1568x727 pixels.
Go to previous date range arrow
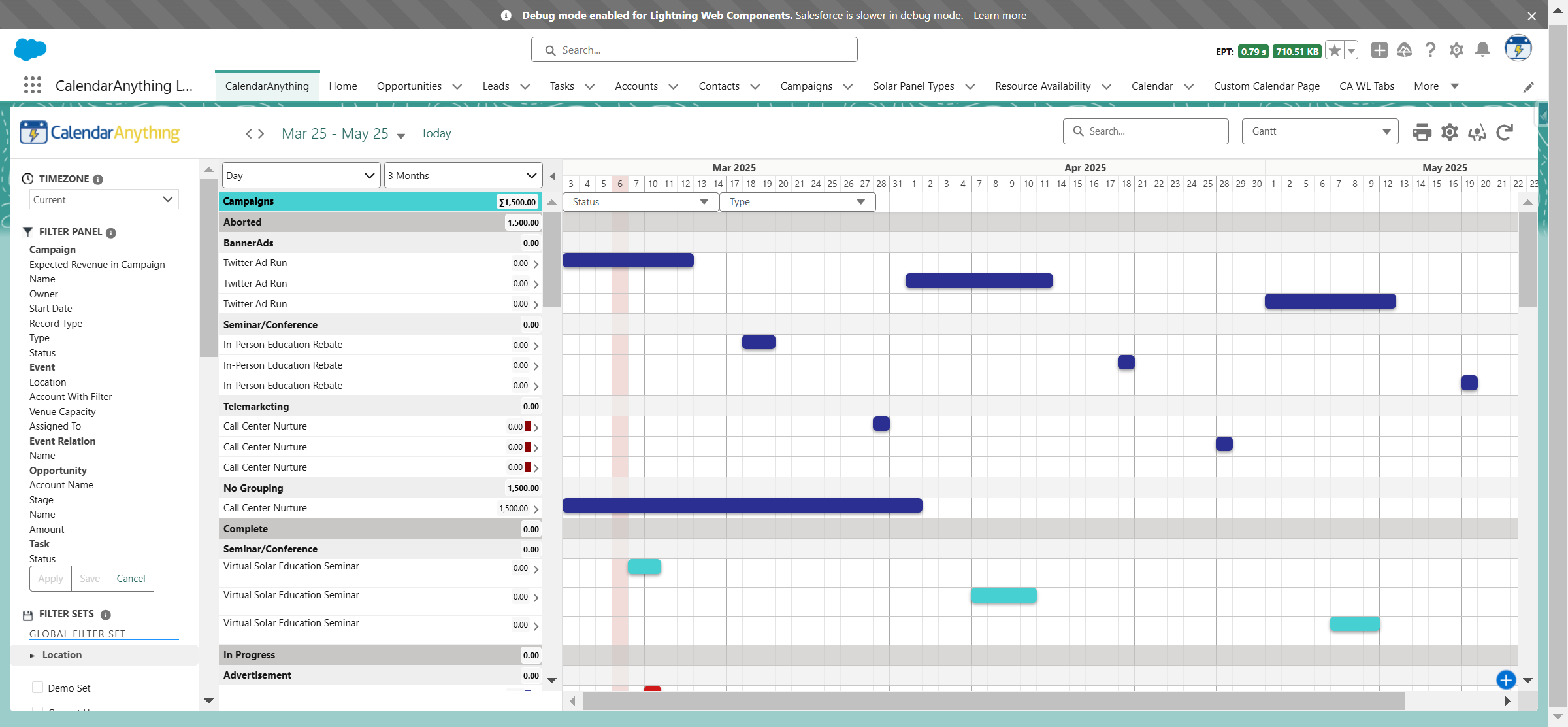pos(249,133)
